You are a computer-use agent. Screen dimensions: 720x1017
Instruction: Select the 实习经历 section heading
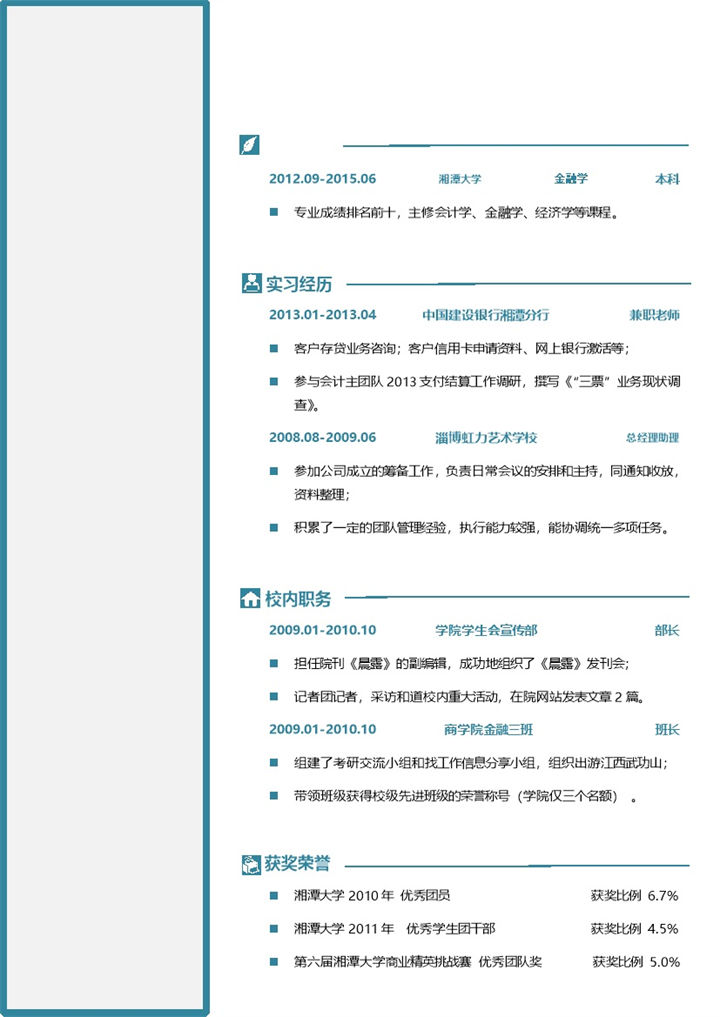299,284
